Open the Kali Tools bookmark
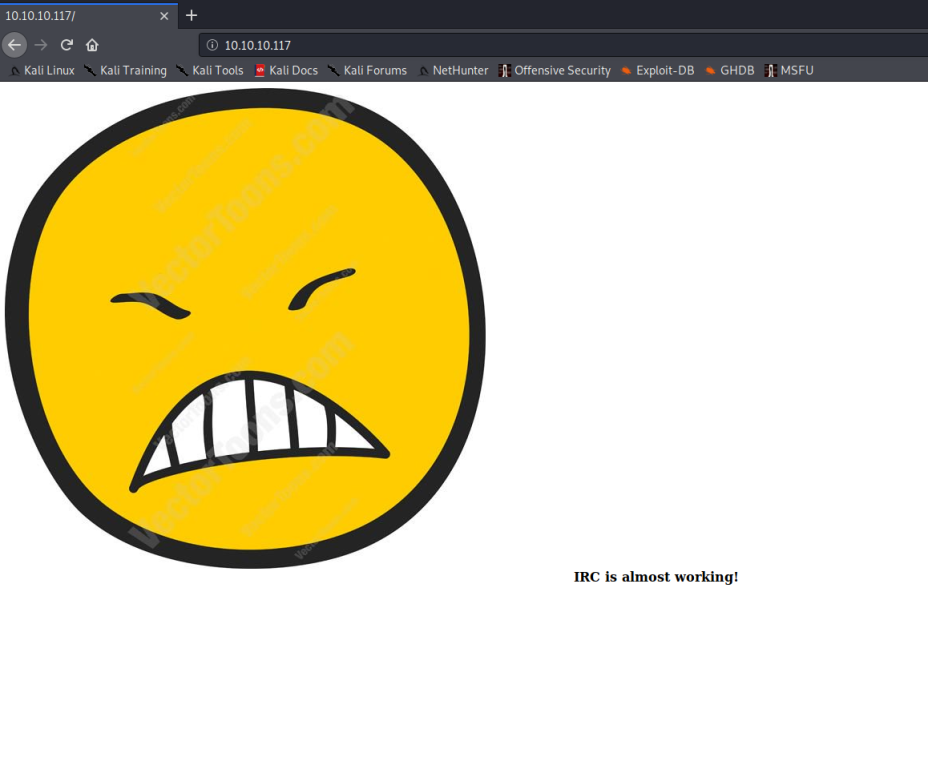Image resolution: width=928 pixels, height=757 pixels. pos(210,71)
